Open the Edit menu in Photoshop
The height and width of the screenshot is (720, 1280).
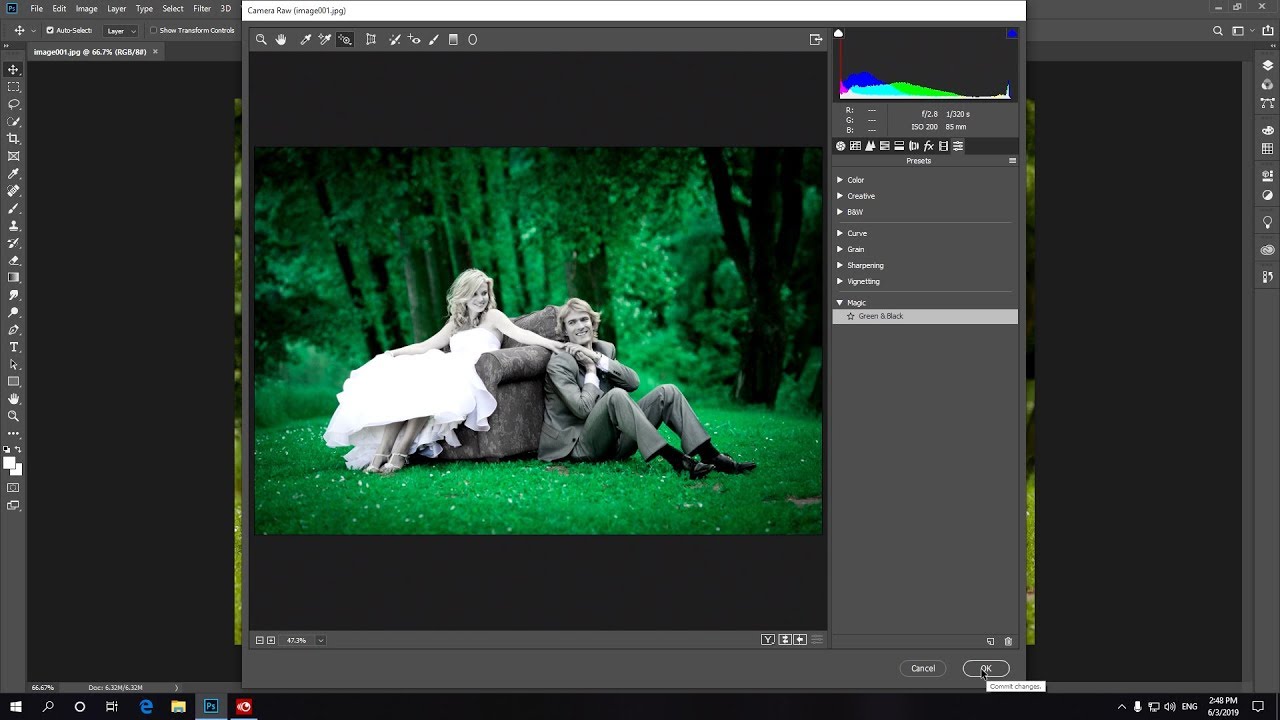click(60, 9)
